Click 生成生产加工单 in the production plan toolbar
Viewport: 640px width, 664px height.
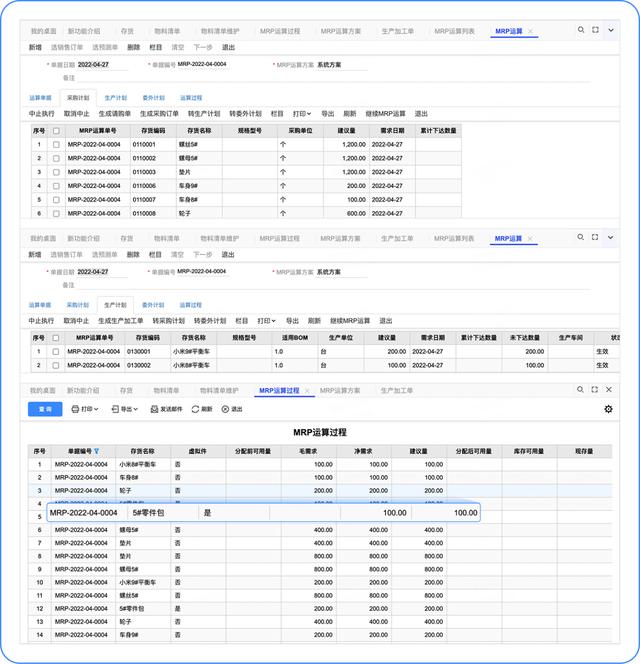pos(120,321)
